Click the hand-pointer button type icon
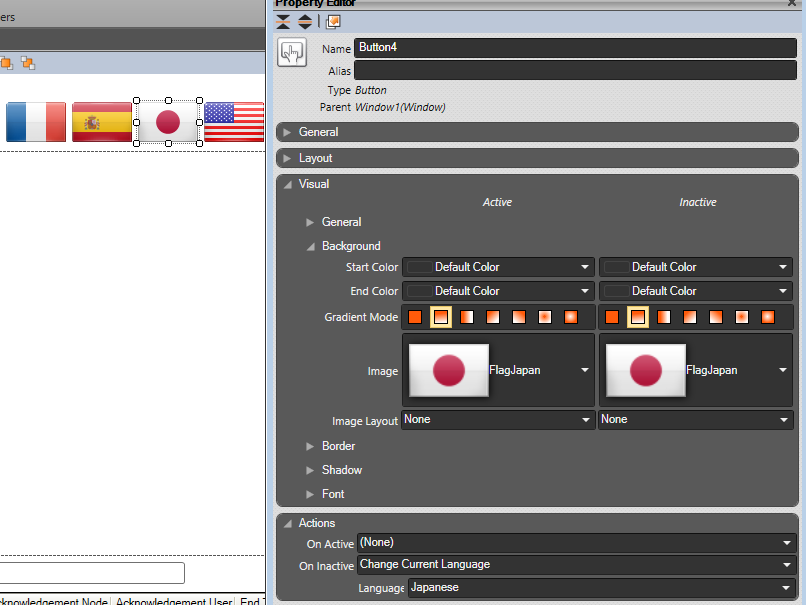This screenshot has height=605, width=806. click(x=292, y=52)
